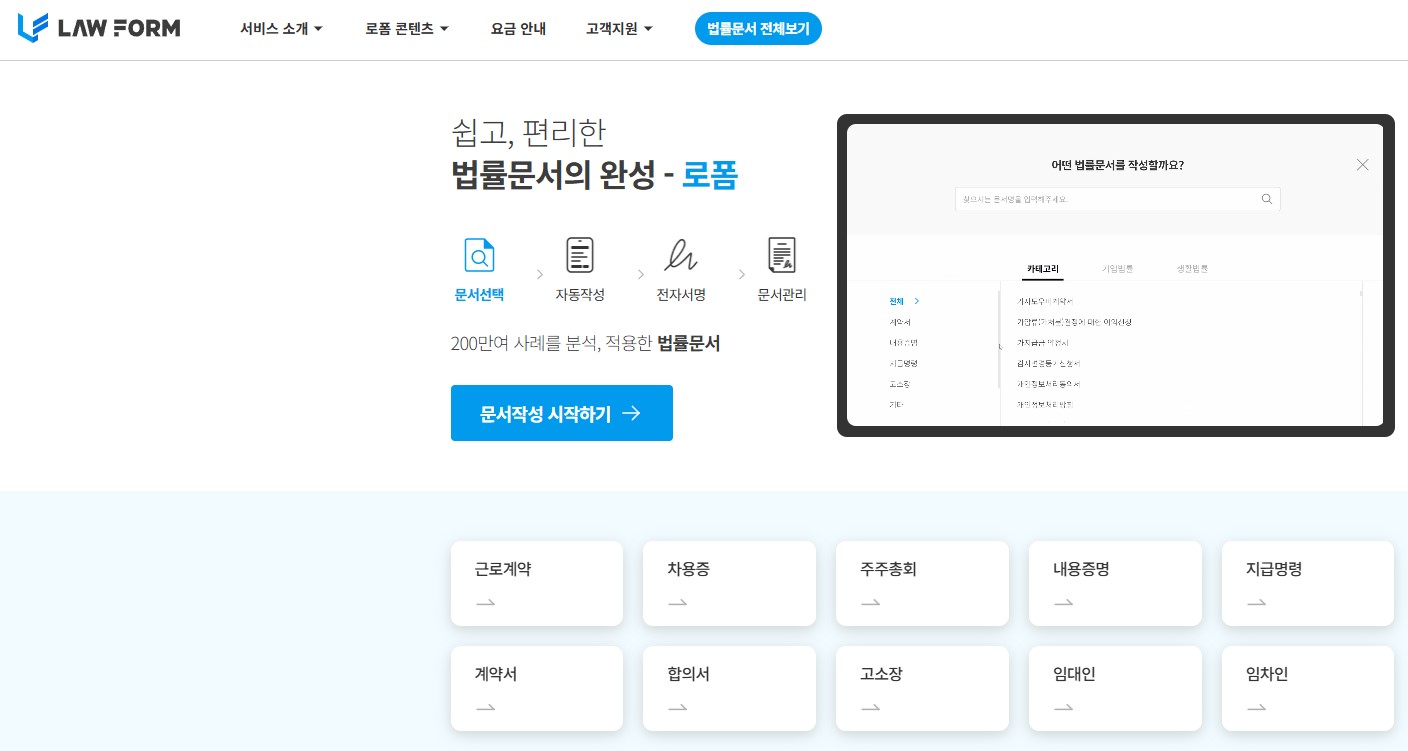
Task: Click the 문서작성 시작하기 button
Action: click(562, 413)
